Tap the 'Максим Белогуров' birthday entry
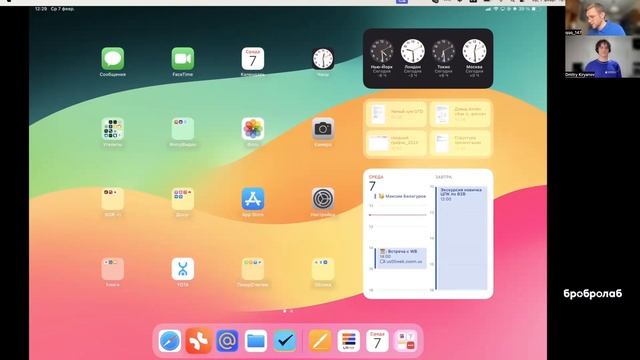 [400, 196]
